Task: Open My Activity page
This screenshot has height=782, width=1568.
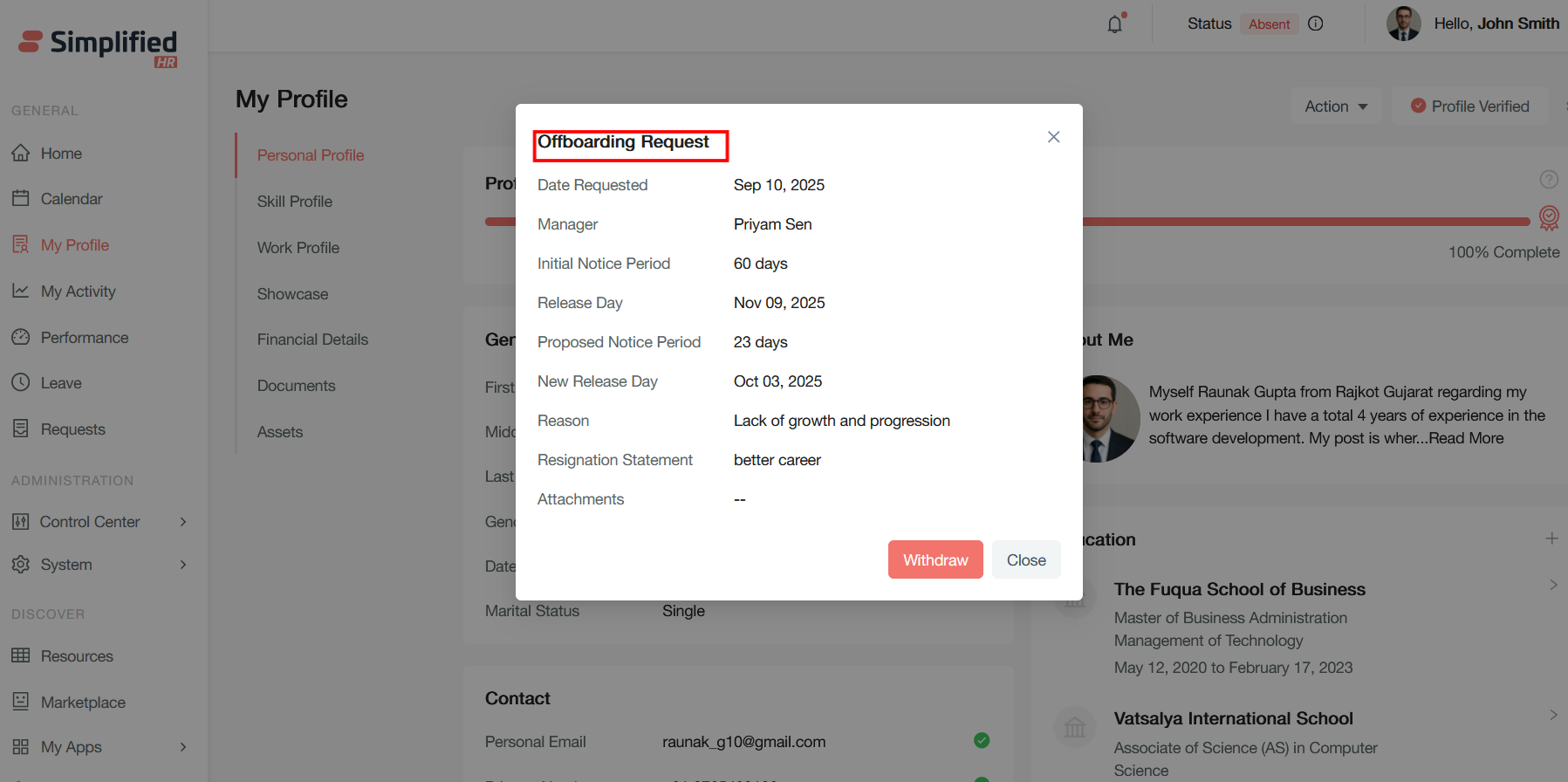Action: pyautogui.click(x=78, y=292)
